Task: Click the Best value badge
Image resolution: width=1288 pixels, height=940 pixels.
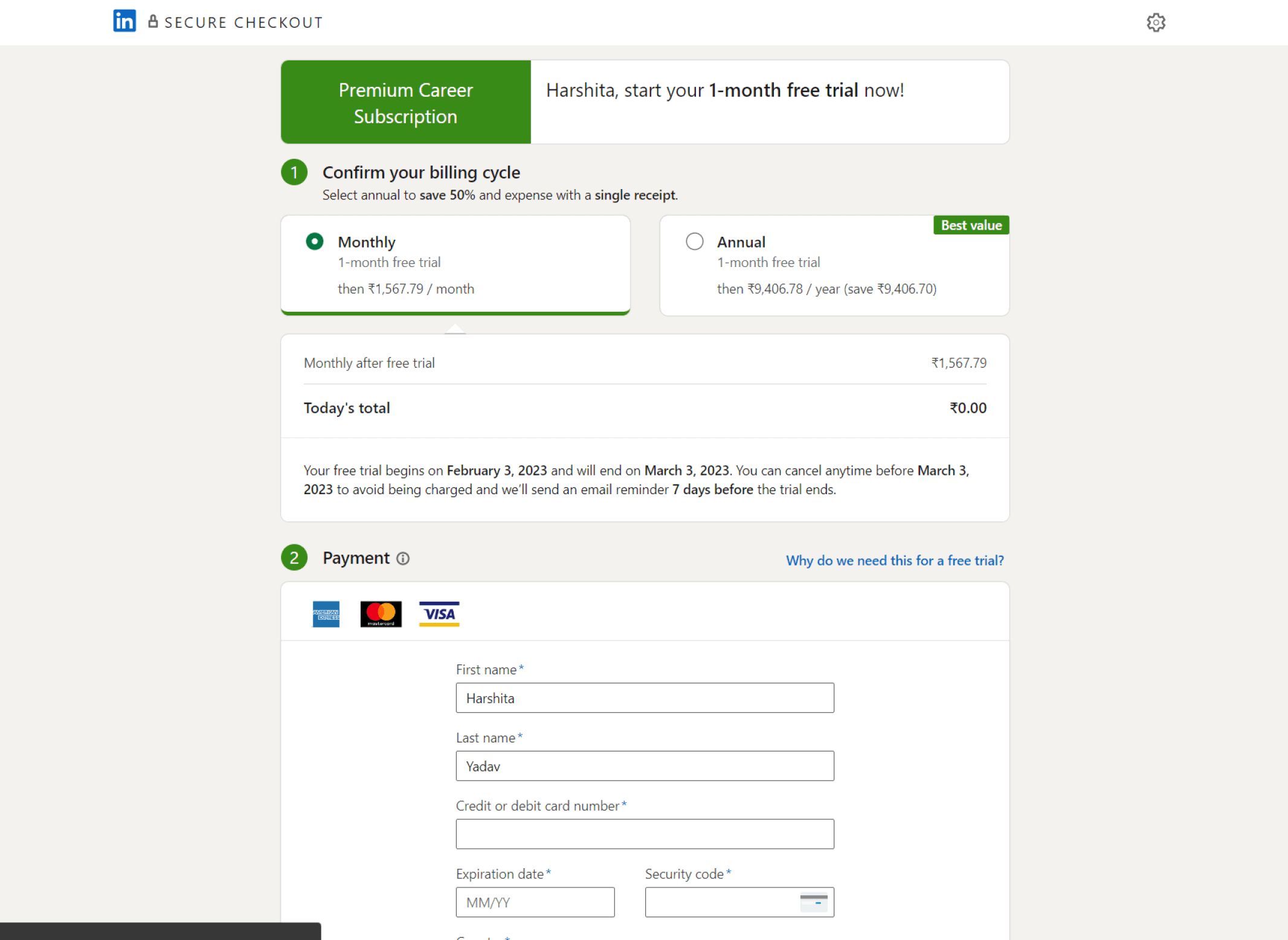Action: (x=970, y=225)
